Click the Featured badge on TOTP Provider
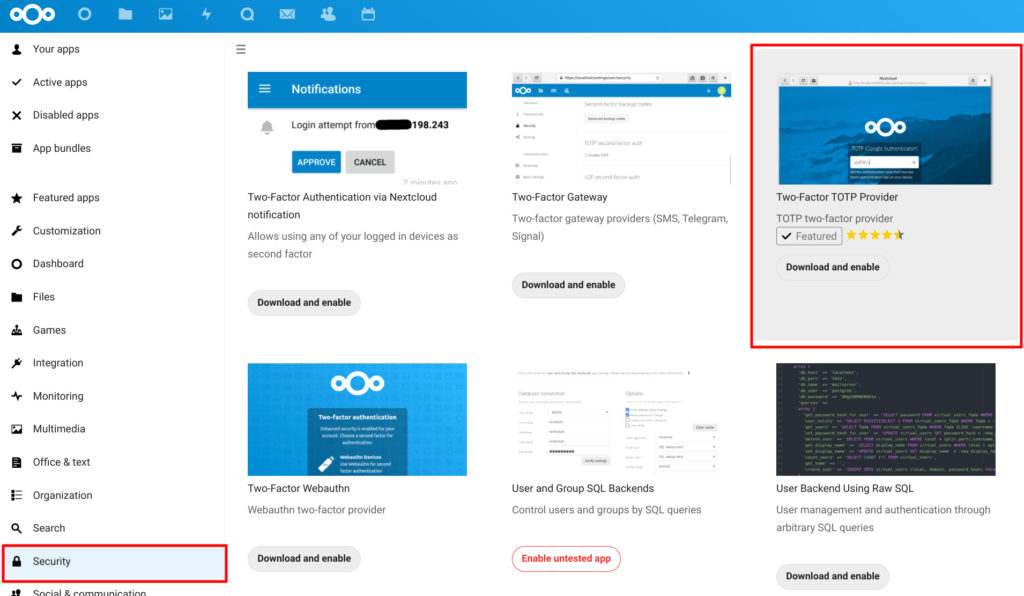1024x596 pixels. [808, 236]
